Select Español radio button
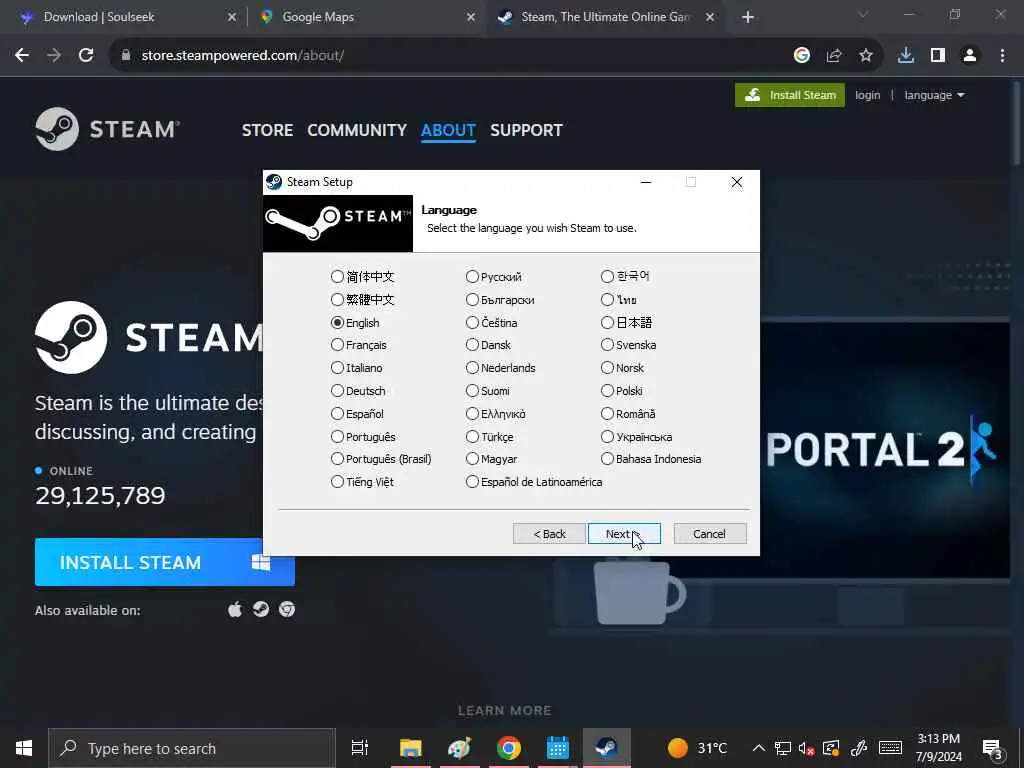Screen dimensions: 1024x768 (337, 413)
